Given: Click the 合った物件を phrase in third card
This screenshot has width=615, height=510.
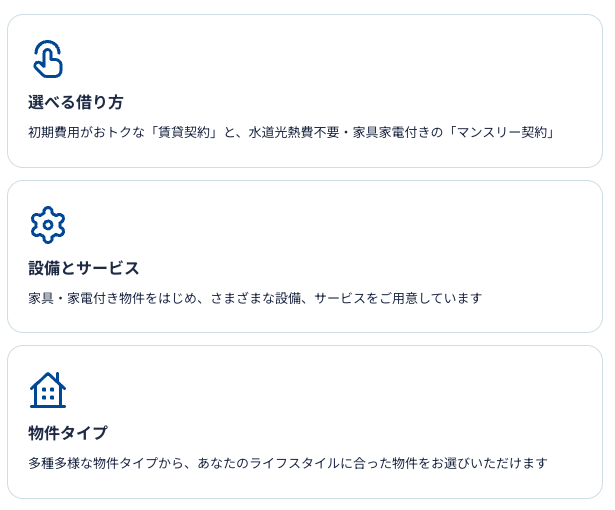Looking at the screenshot, I should (x=392, y=463).
